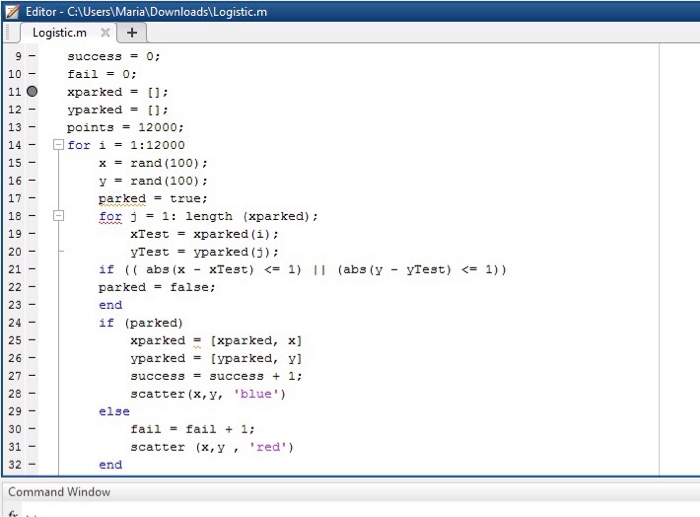700x517 pixels.
Task: Click the fx function browser icon
Action: pyautogui.click(x=13, y=513)
